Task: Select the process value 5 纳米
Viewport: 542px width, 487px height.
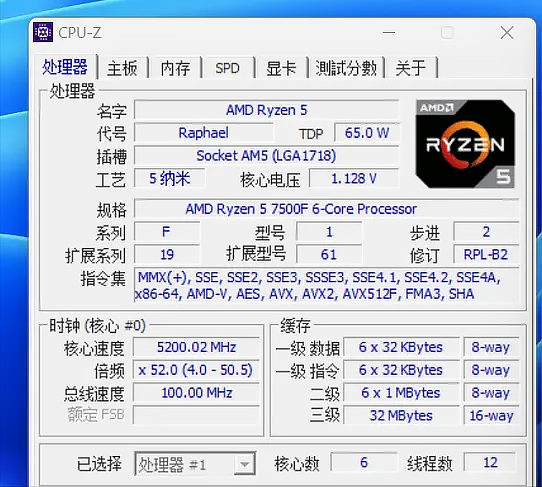Action: click(169, 179)
